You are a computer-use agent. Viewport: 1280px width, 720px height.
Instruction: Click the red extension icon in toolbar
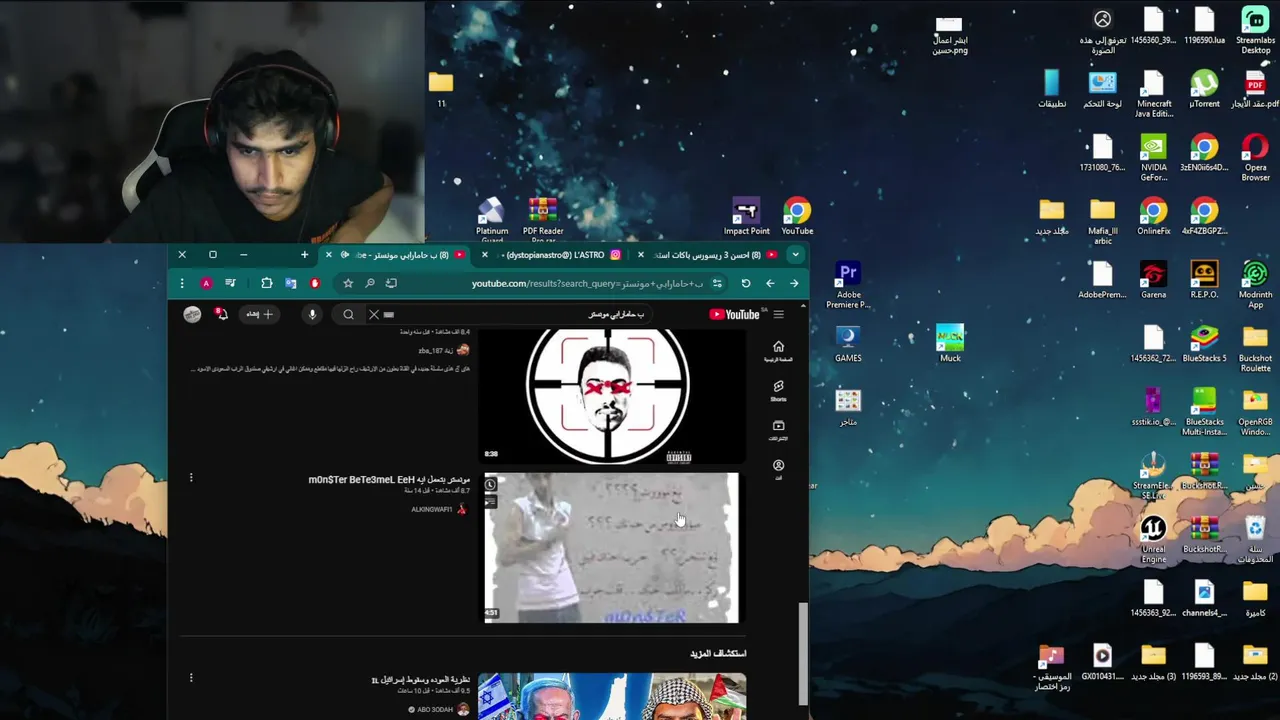click(315, 284)
